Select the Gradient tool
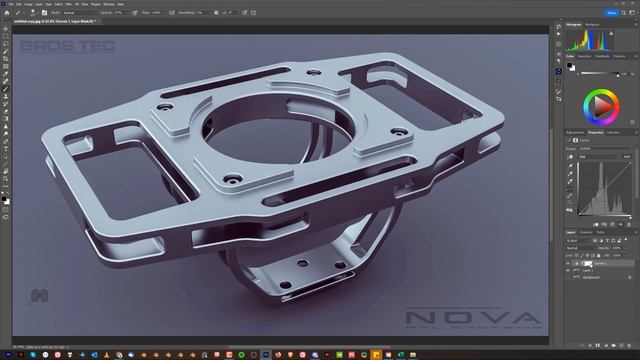The image size is (640, 360). click(5, 118)
